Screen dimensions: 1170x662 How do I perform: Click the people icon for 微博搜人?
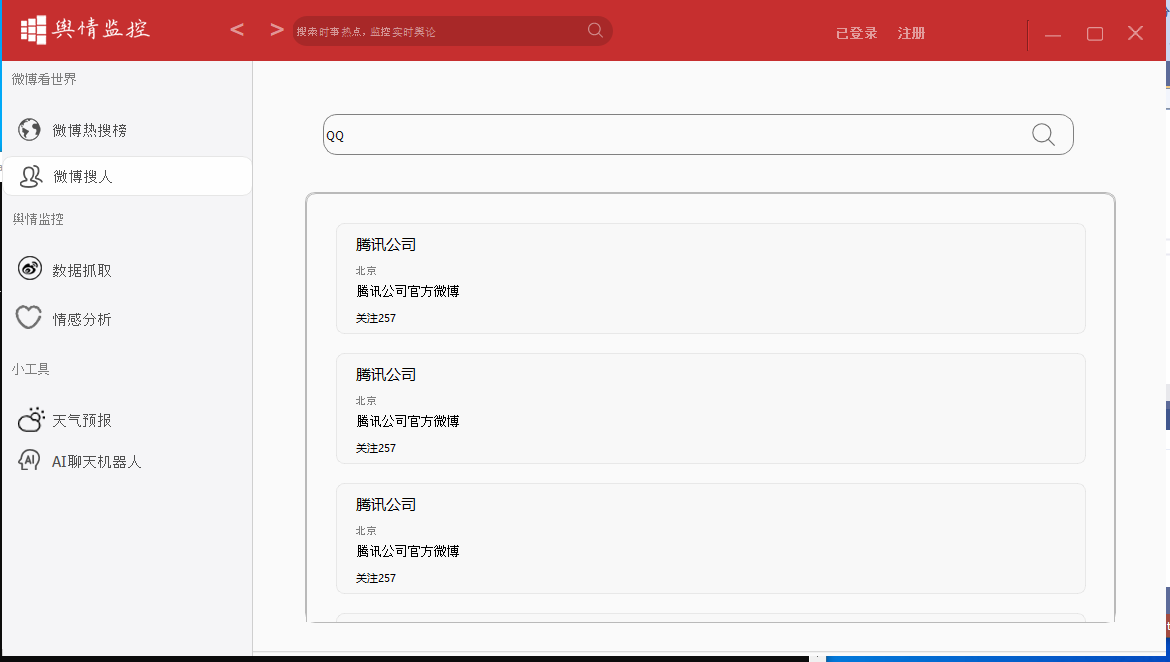coord(31,176)
